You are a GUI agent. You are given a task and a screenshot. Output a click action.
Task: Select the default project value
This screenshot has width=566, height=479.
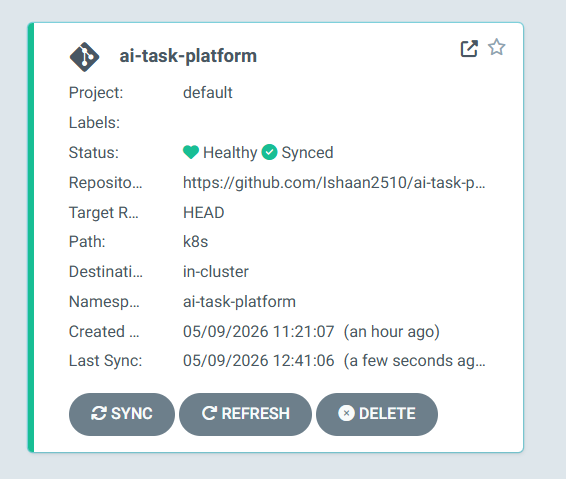[x=208, y=93]
